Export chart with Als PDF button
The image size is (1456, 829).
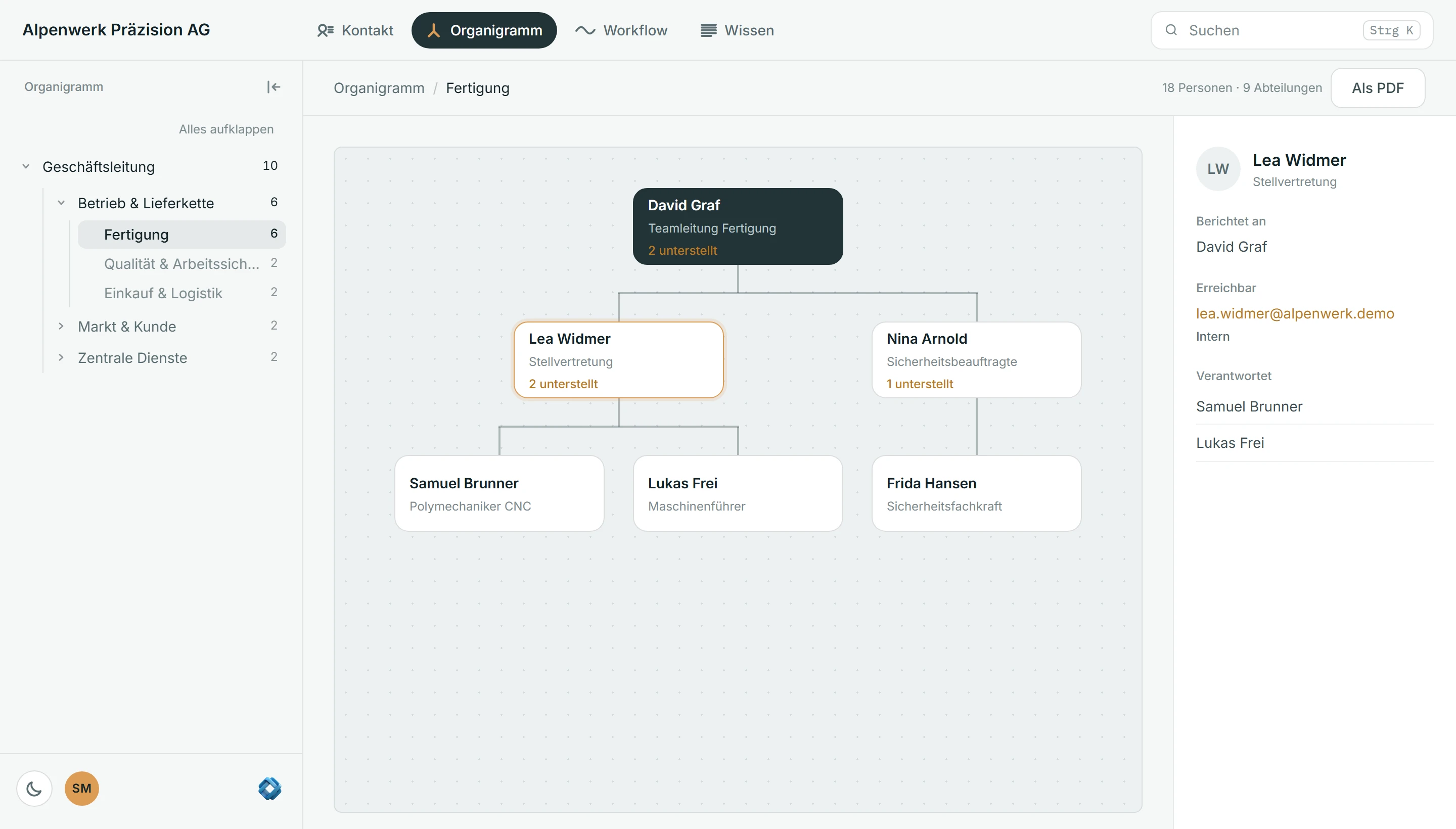click(x=1378, y=87)
